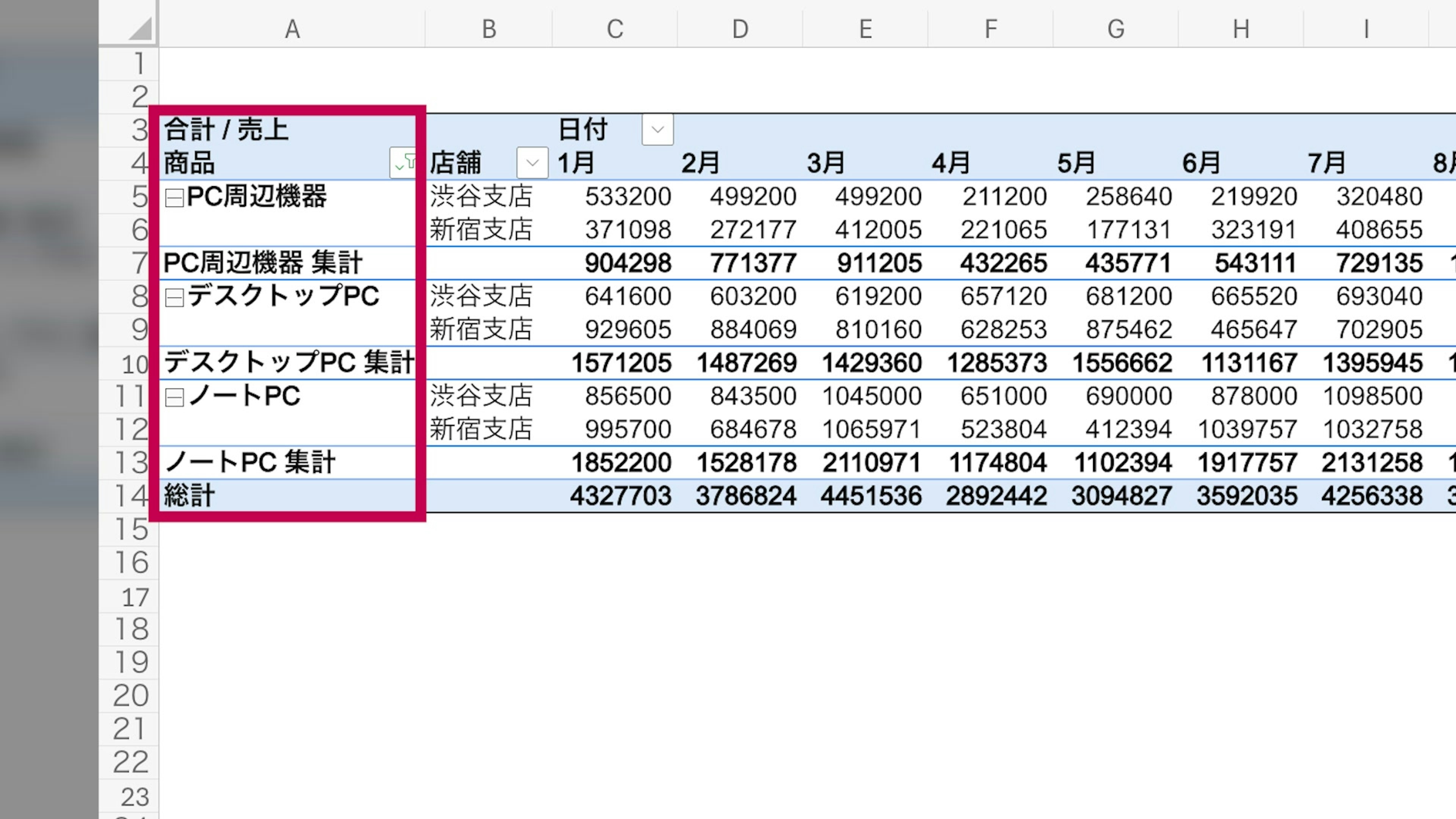The image size is (1456, 819).
Task: Click the デスクトップPC 集計 subtotal label
Action: pyautogui.click(x=288, y=362)
